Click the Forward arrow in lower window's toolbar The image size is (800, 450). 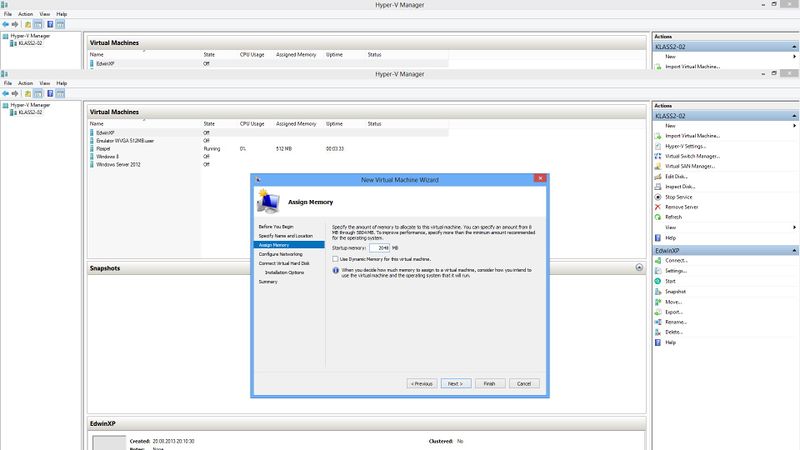coord(15,93)
